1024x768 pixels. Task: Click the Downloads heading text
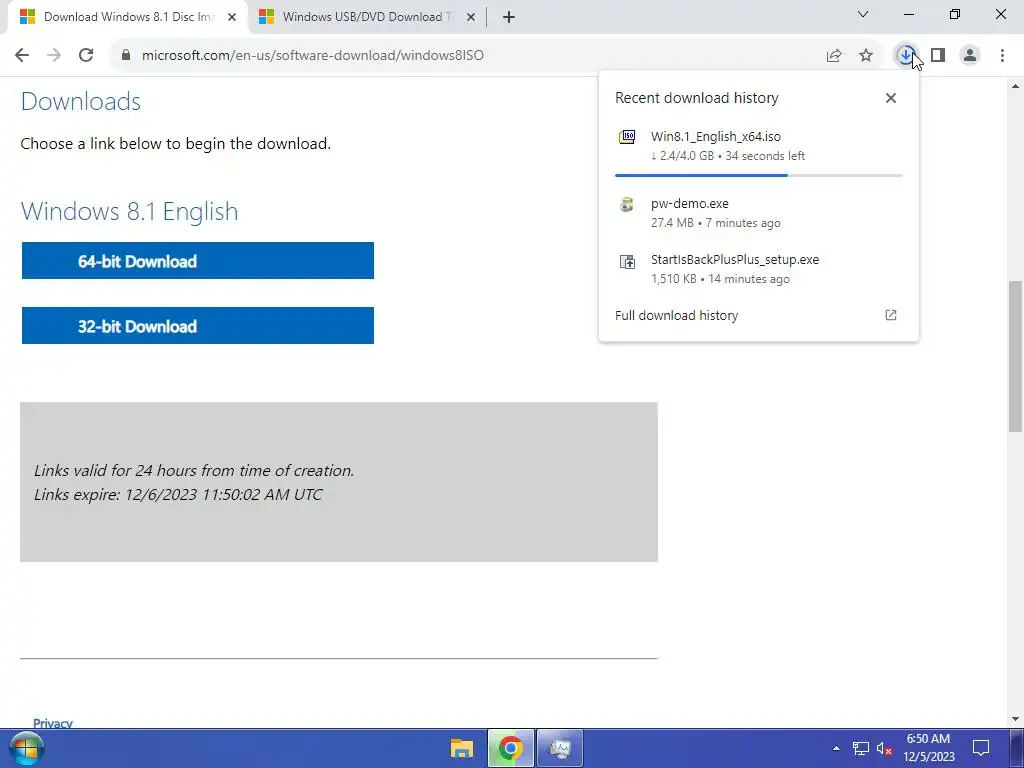coord(81,102)
